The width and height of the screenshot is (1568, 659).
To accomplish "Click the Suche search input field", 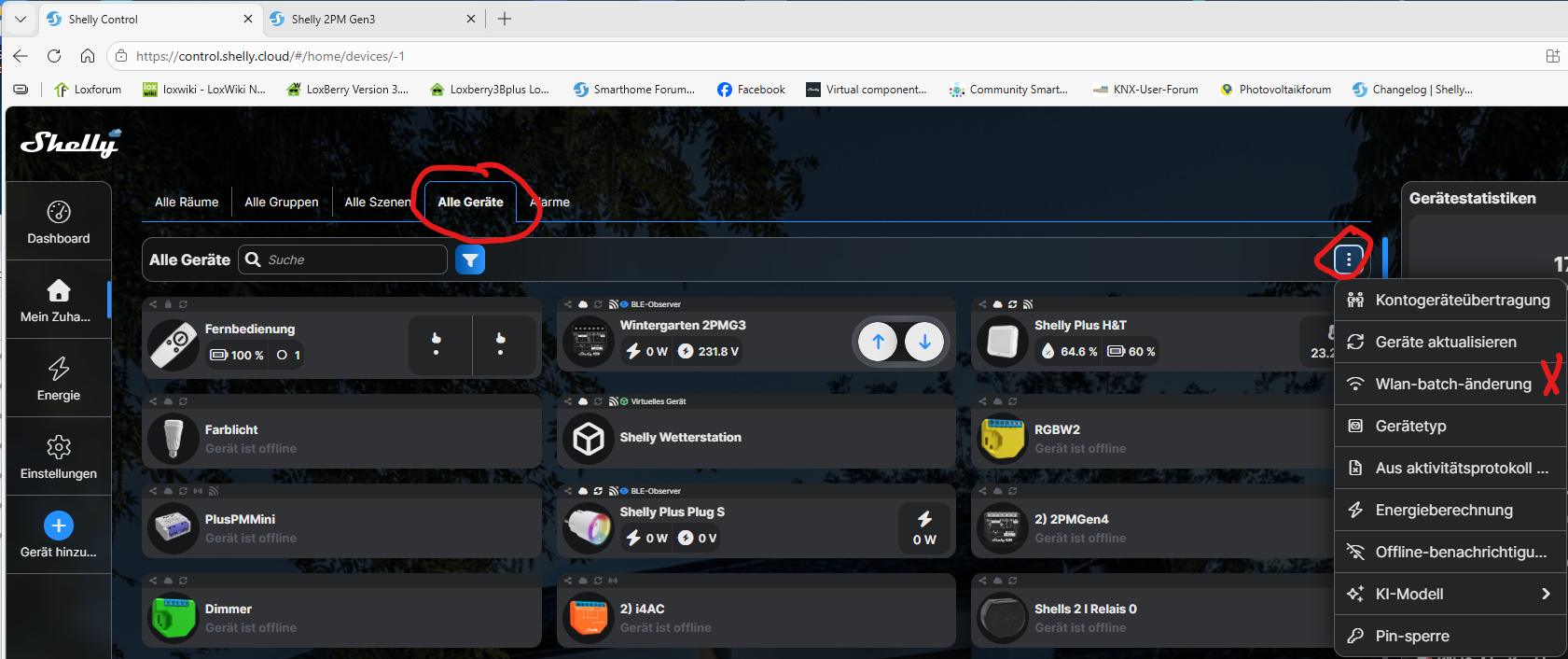I will [x=343, y=259].
